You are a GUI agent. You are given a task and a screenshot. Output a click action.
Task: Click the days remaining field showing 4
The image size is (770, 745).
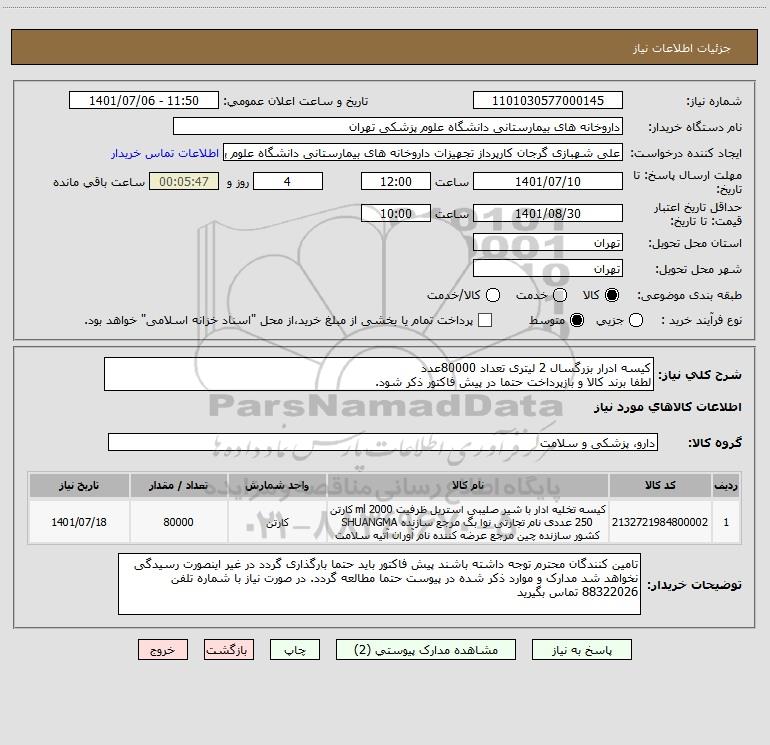click(x=288, y=181)
